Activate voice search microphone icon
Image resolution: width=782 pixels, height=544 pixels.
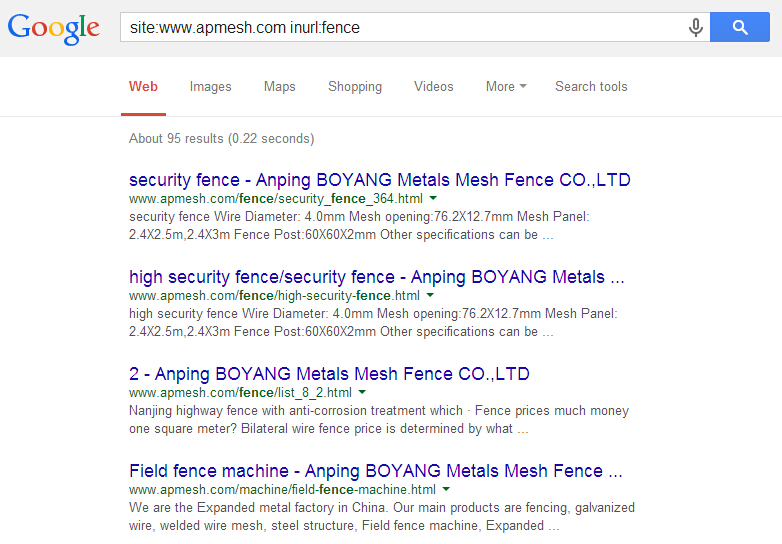(x=696, y=27)
